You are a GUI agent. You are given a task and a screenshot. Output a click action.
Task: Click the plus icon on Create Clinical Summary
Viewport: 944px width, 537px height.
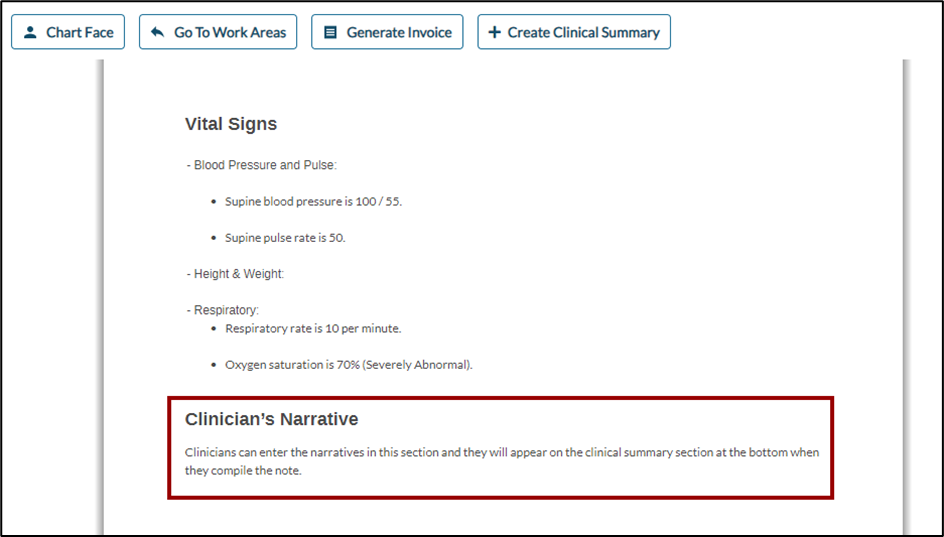494,33
